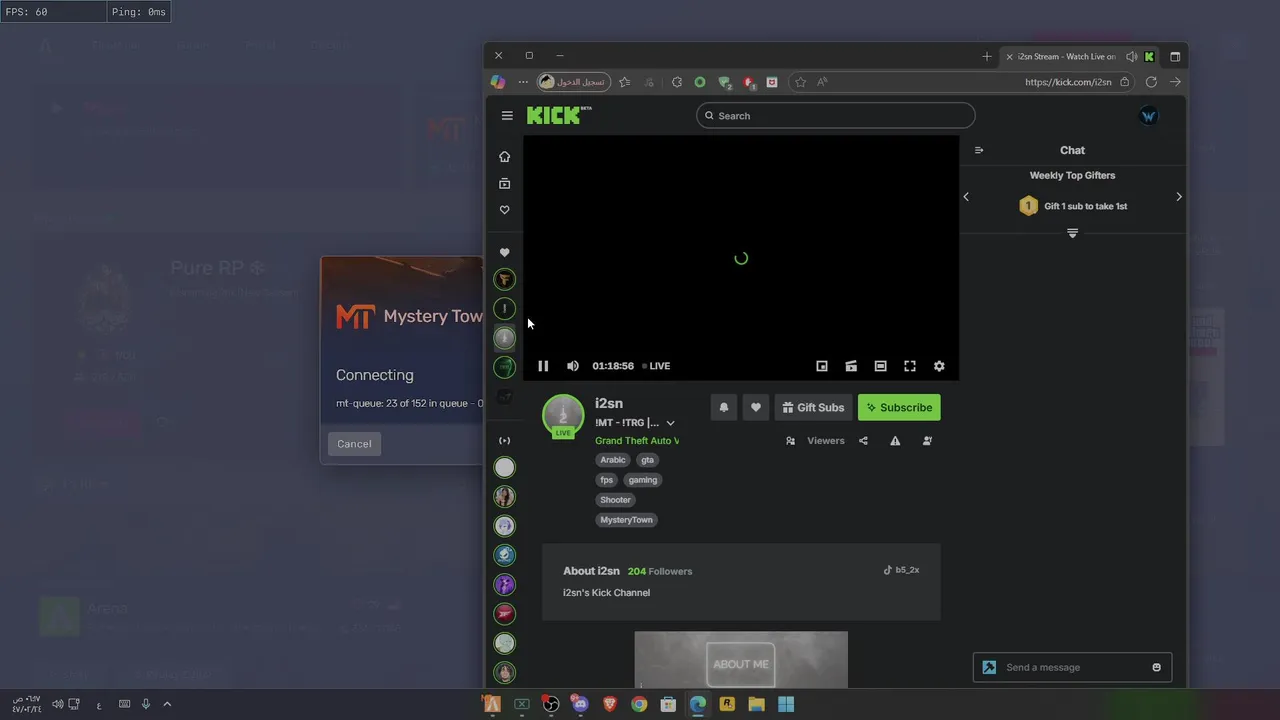Go to Home in the Kick sidebar
Screen dimensions: 1280x720
pyautogui.click(x=504, y=157)
